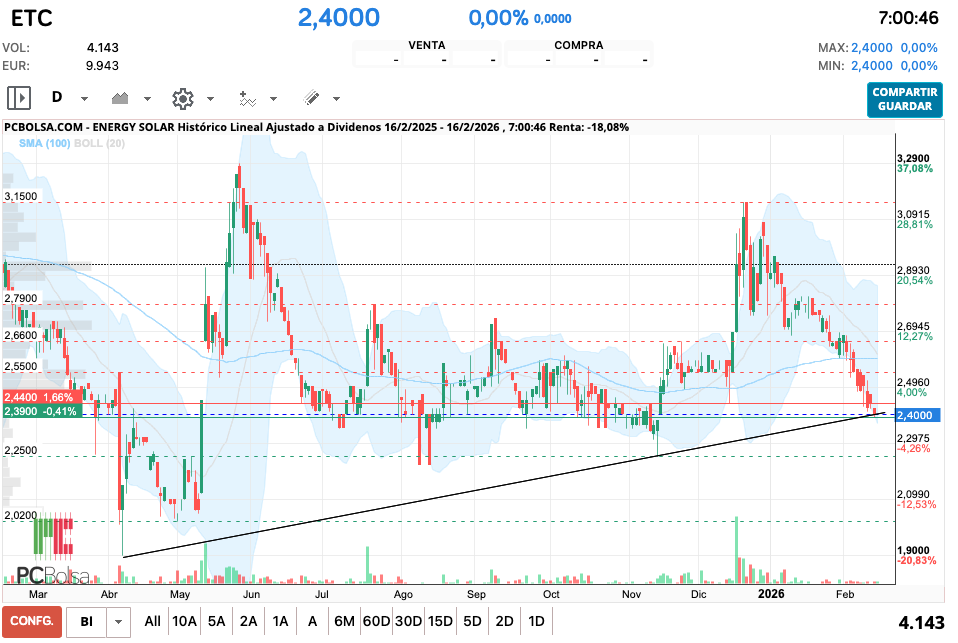This screenshot has width=958, height=643.
Task: Toggle the side panel icon
Action: pyautogui.click(x=18, y=98)
